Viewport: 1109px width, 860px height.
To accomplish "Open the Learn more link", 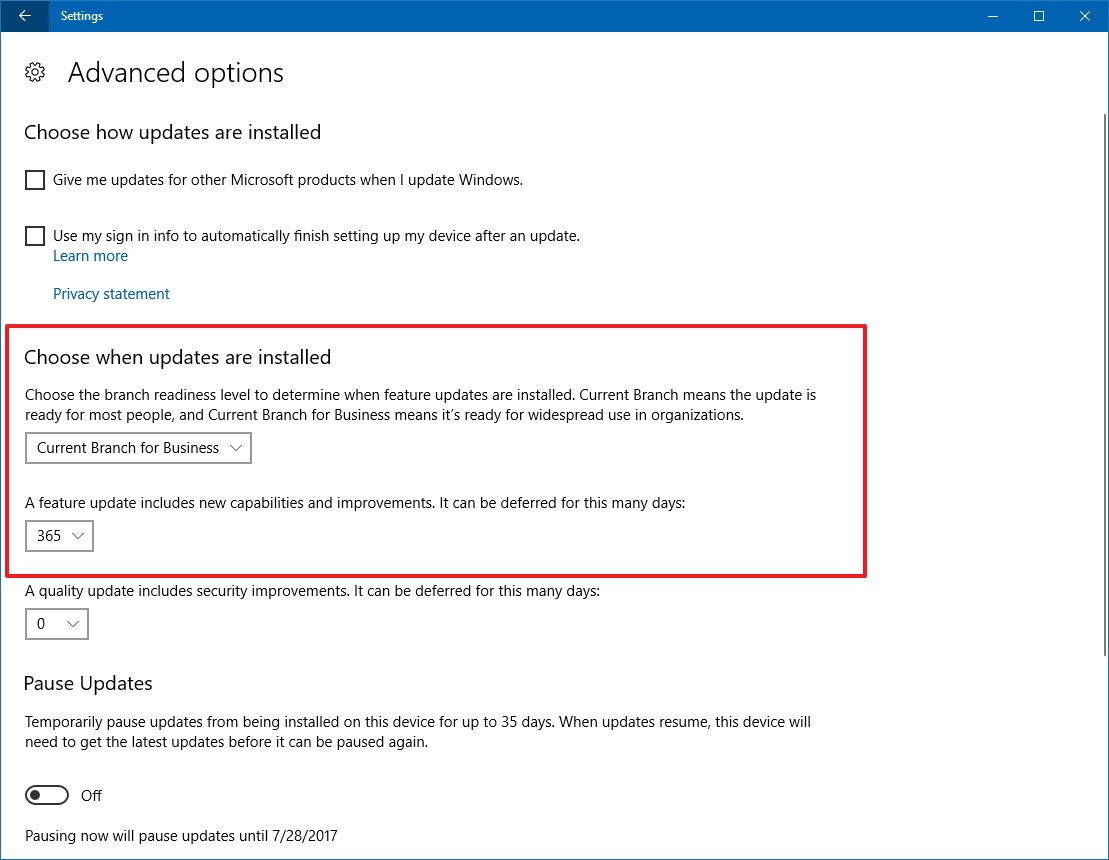I will click(90, 256).
